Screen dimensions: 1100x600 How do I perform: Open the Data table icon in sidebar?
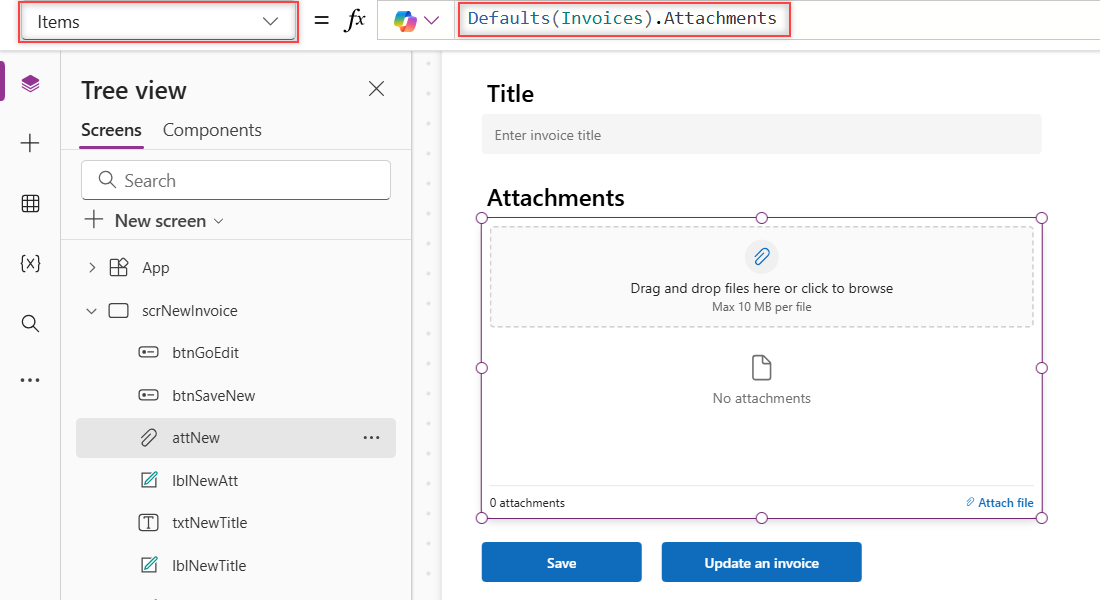click(x=30, y=204)
